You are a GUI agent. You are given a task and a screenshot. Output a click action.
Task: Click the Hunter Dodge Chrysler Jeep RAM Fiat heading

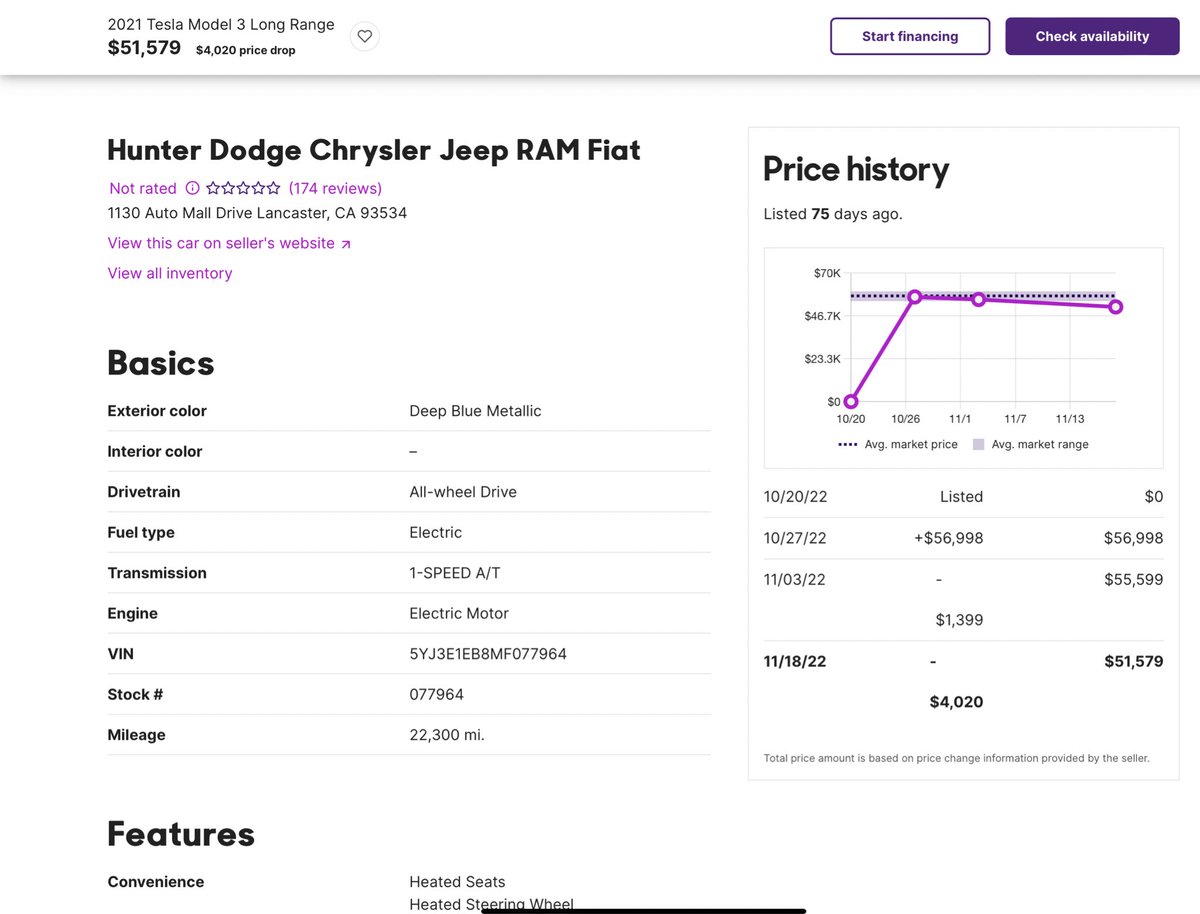(x=374, y=150)
